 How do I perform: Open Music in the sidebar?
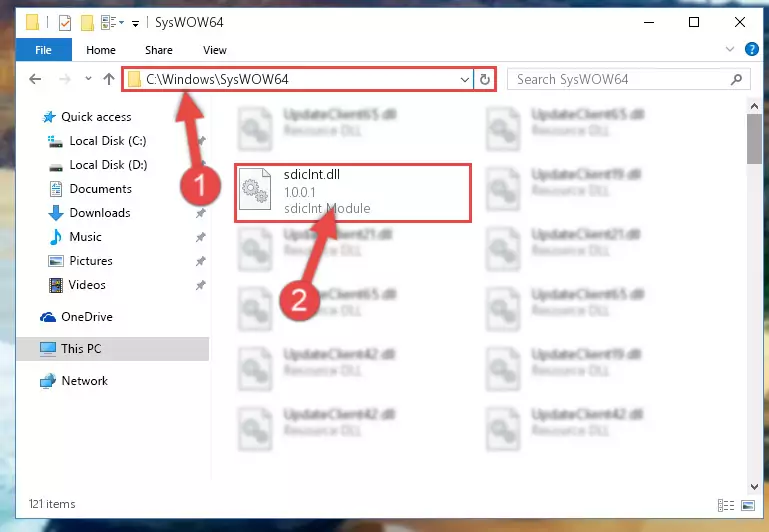[85, 237]
